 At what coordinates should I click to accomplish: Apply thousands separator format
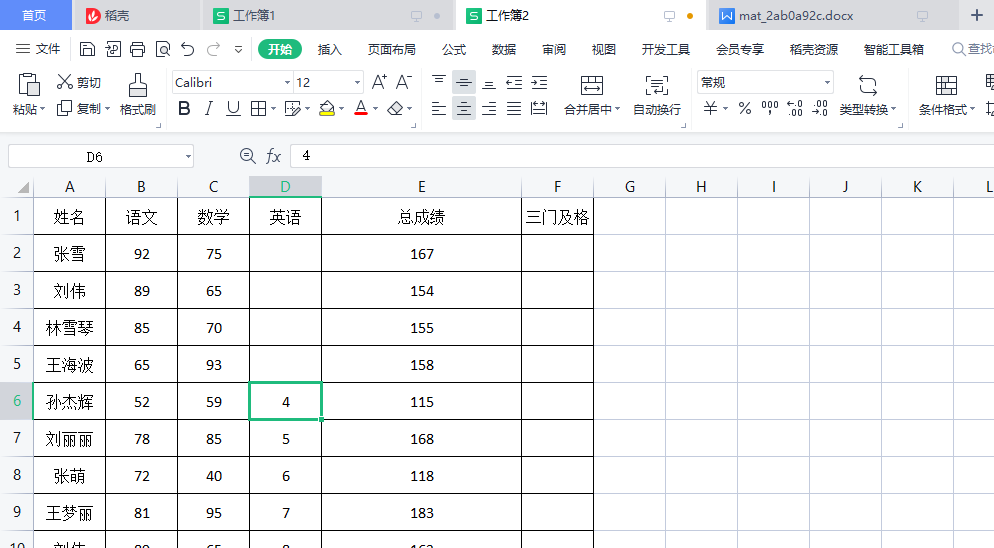[x=770, y=108]
